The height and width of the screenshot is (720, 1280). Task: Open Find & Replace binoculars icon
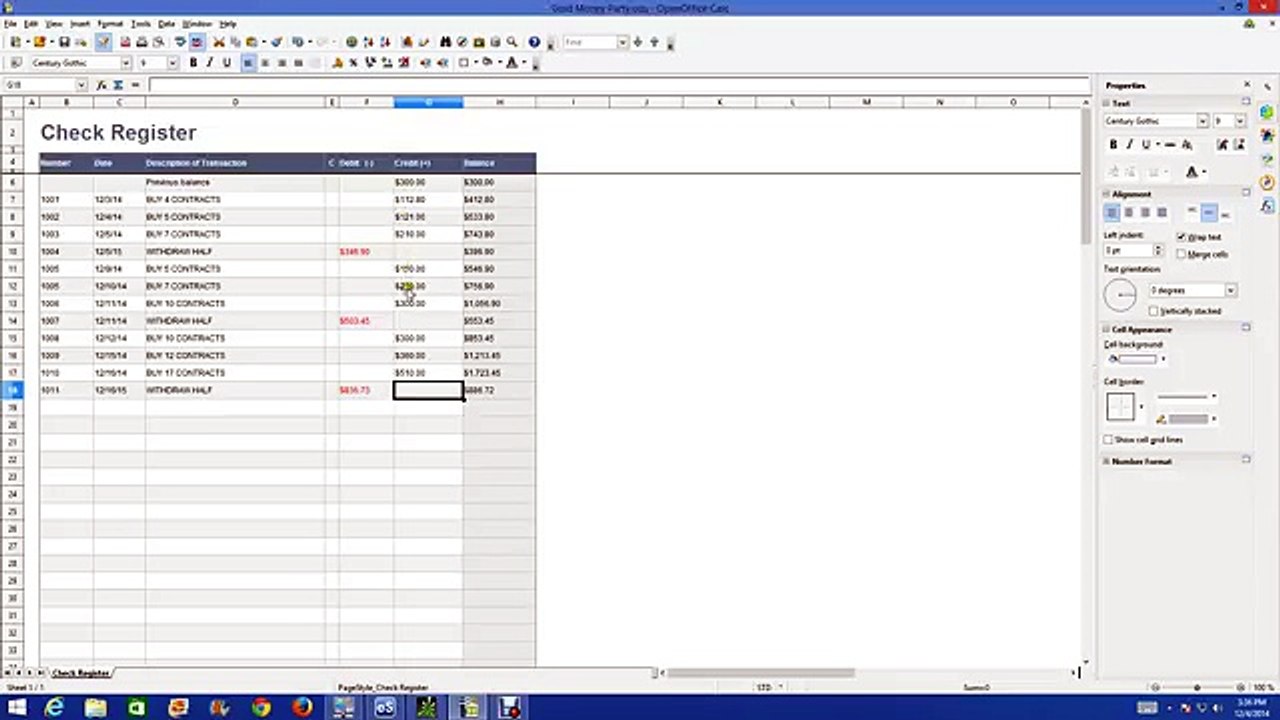click(x=446, y=42)
